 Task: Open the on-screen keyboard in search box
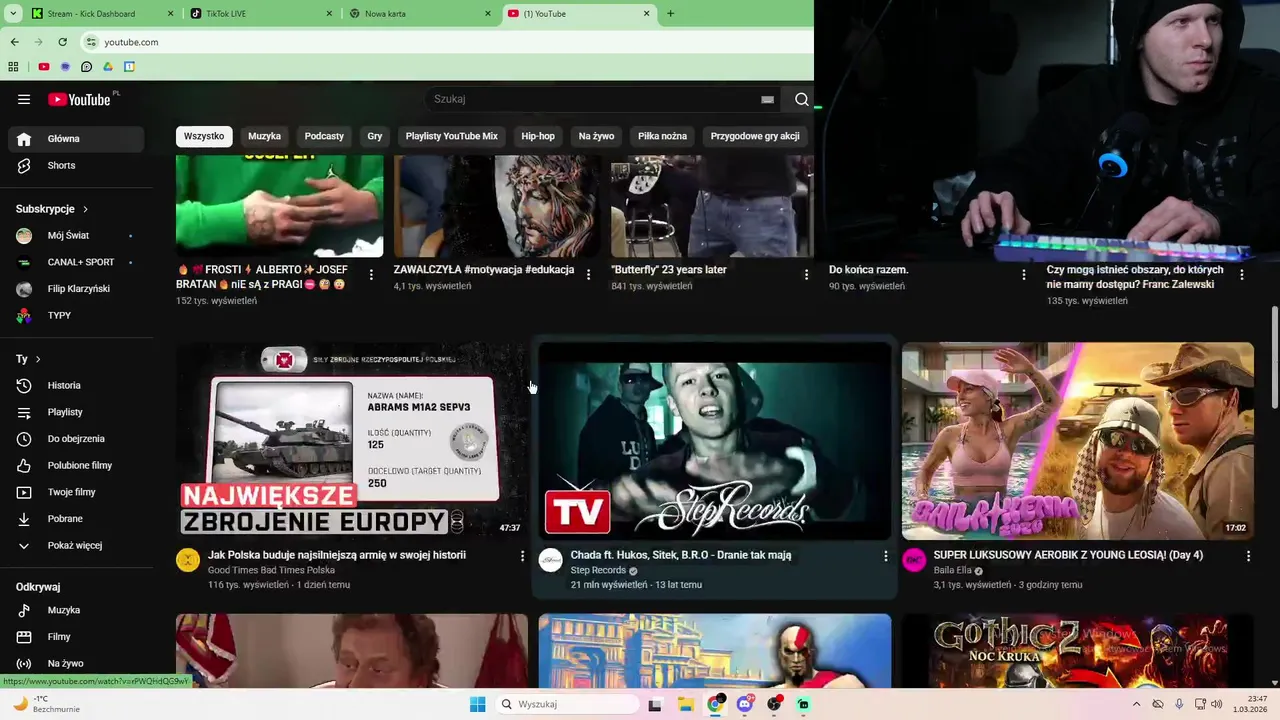[767, 99]
